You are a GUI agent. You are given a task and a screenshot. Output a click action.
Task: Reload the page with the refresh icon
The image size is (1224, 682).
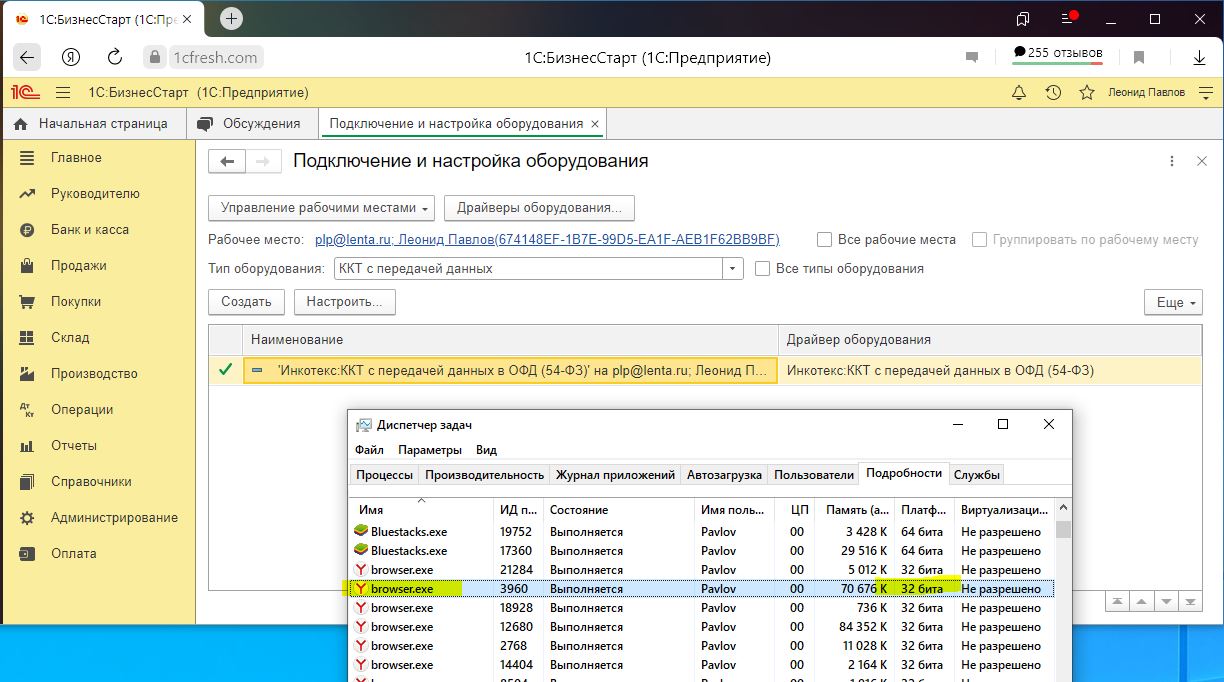coord(114,57)
